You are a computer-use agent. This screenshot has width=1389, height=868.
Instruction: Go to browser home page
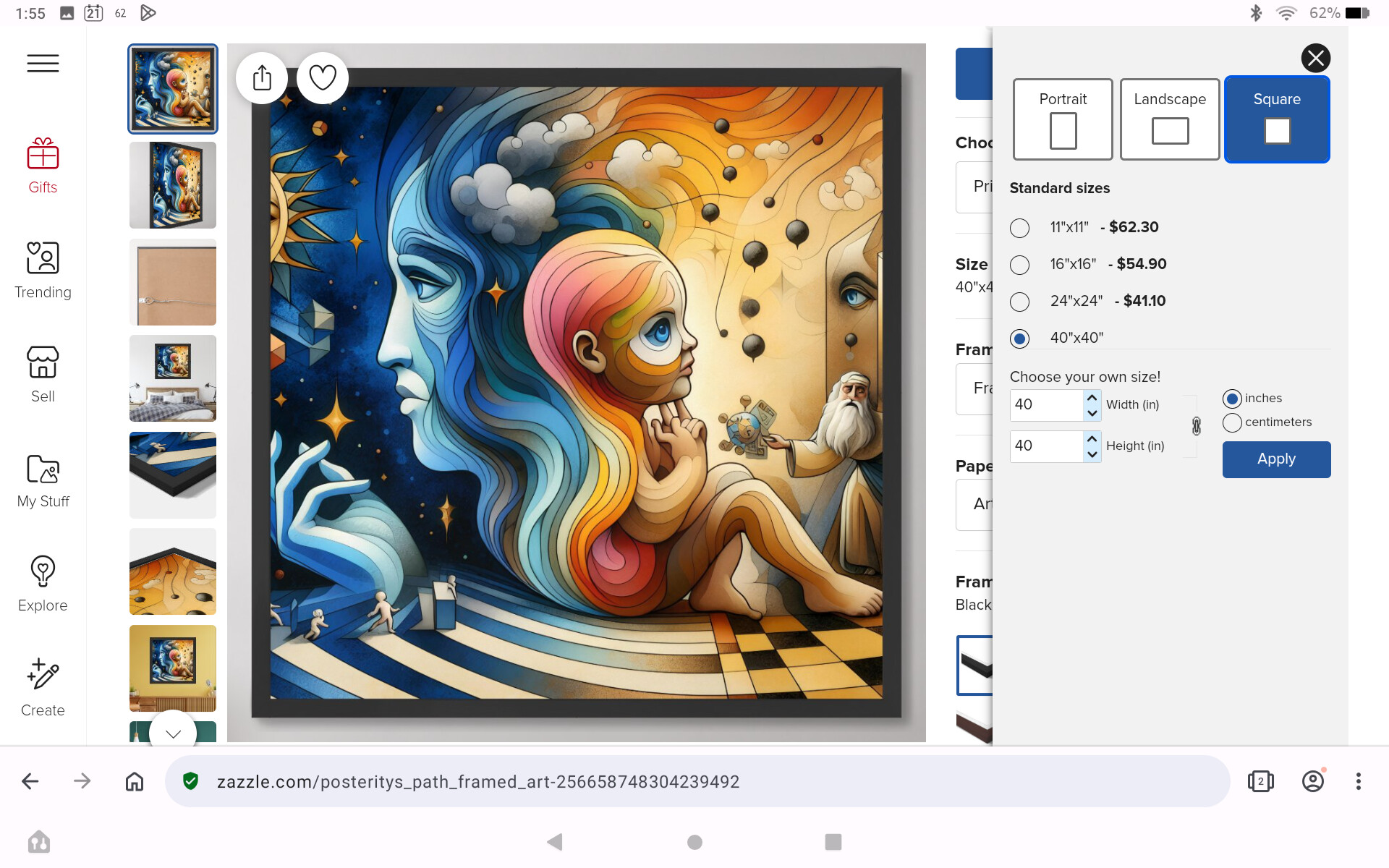135,781
